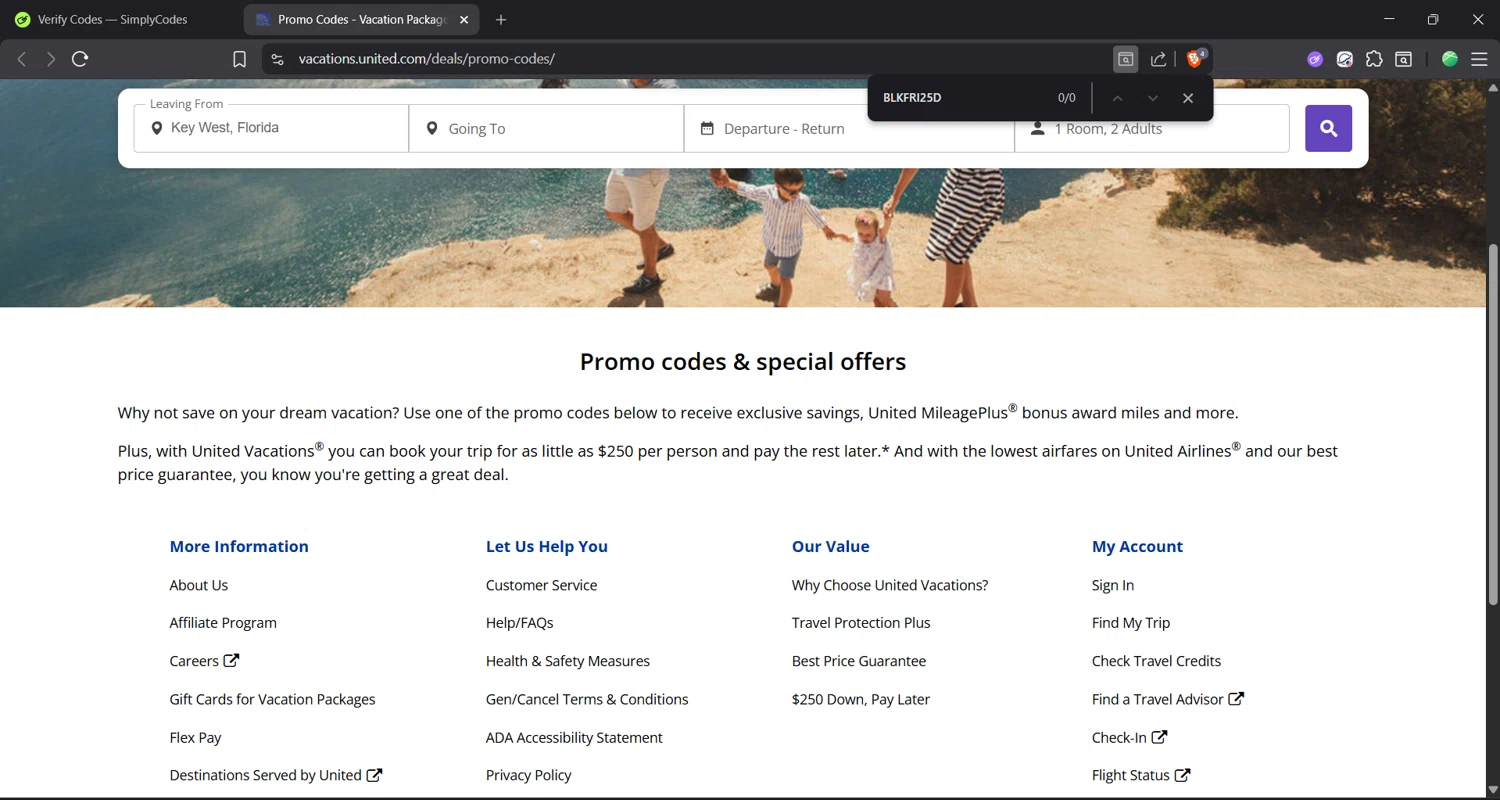The width and height of the screenshot is (1500, 800).
Task: Open the Customer Service link
Action: pos(541,585)
